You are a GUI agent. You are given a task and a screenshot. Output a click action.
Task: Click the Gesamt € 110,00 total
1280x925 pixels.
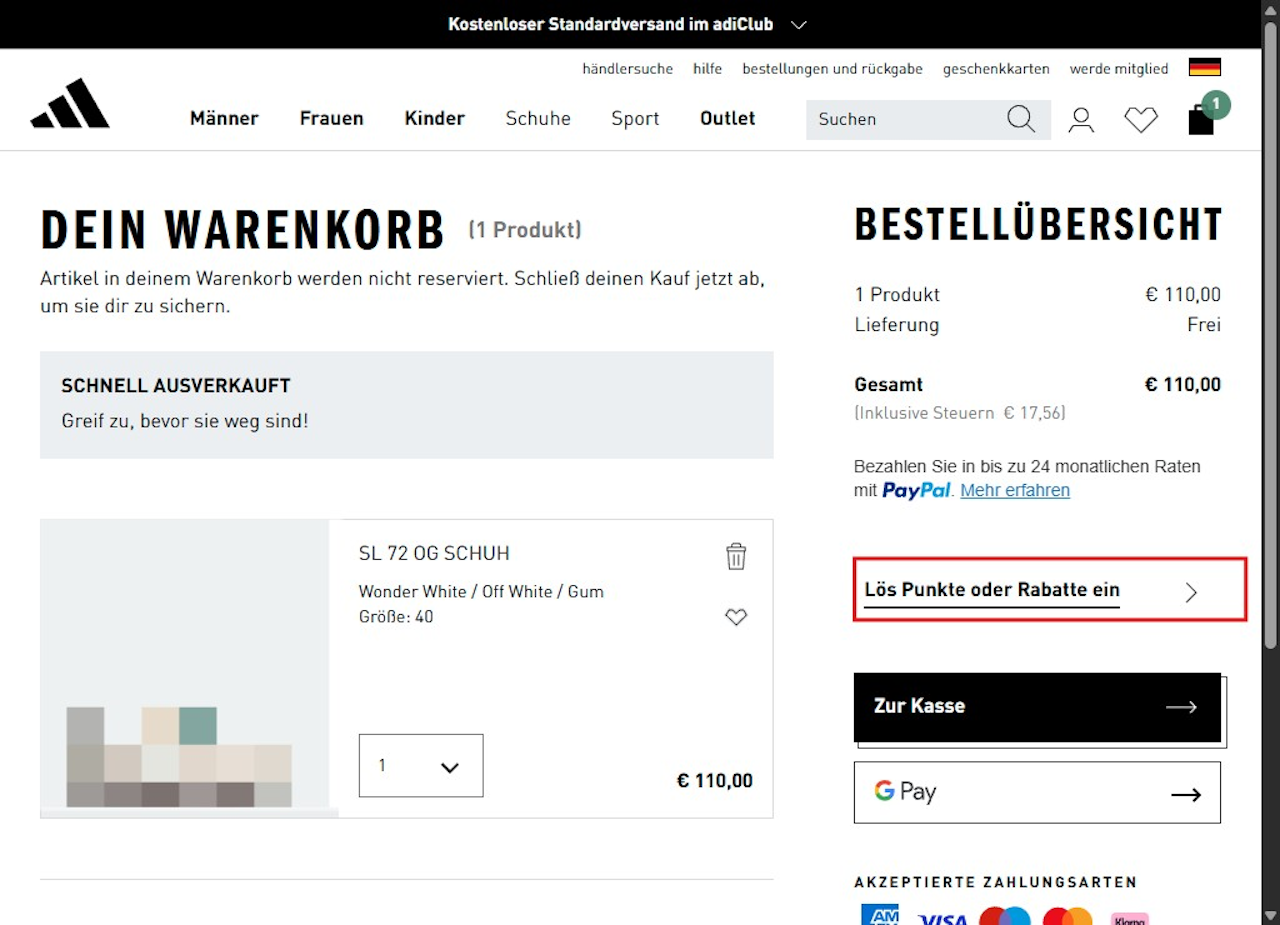(1037, 384)
